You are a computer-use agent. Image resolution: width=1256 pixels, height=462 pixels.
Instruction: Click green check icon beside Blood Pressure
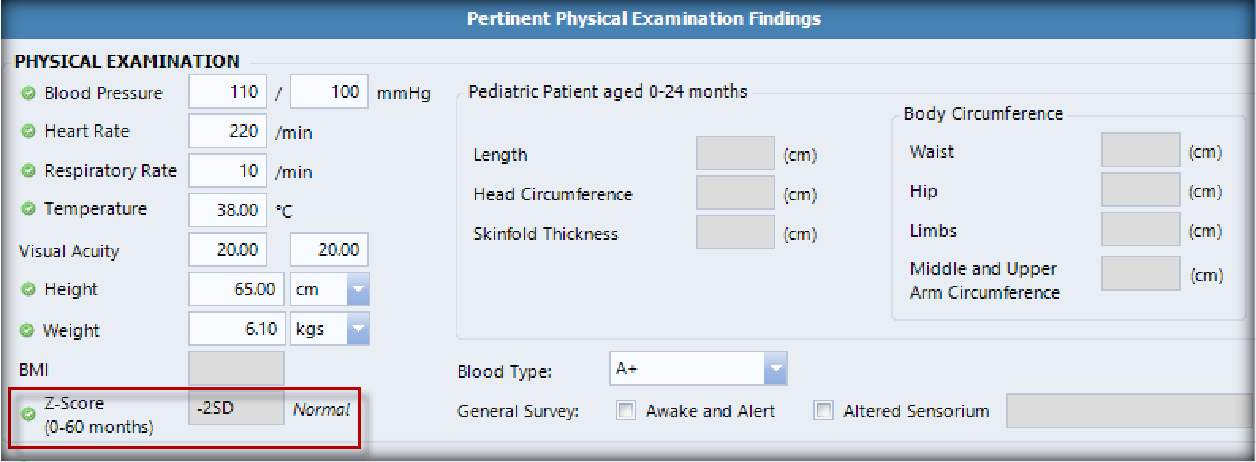[29, 94]
